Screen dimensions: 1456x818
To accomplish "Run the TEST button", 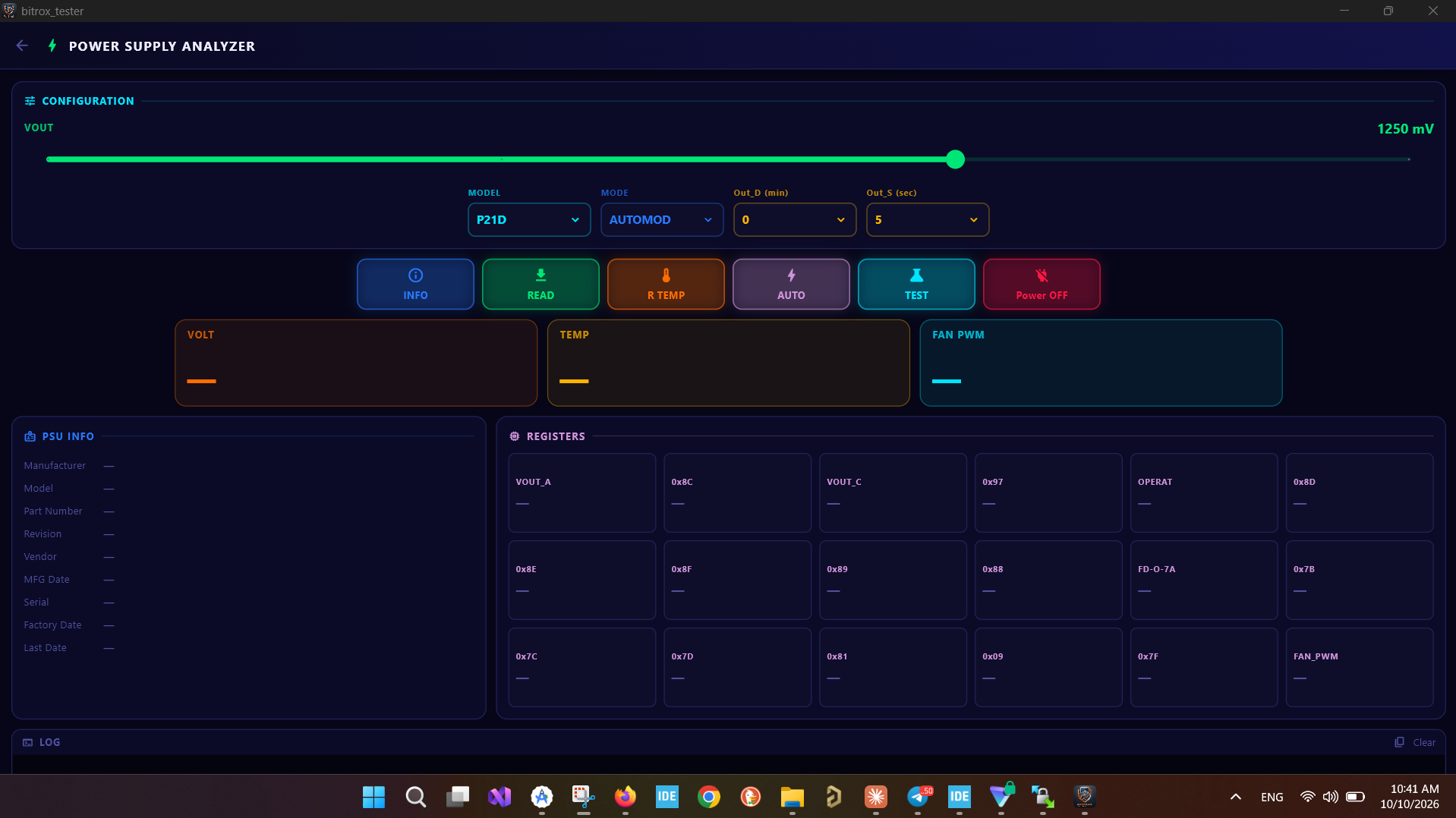I will [x=916, y=284].
